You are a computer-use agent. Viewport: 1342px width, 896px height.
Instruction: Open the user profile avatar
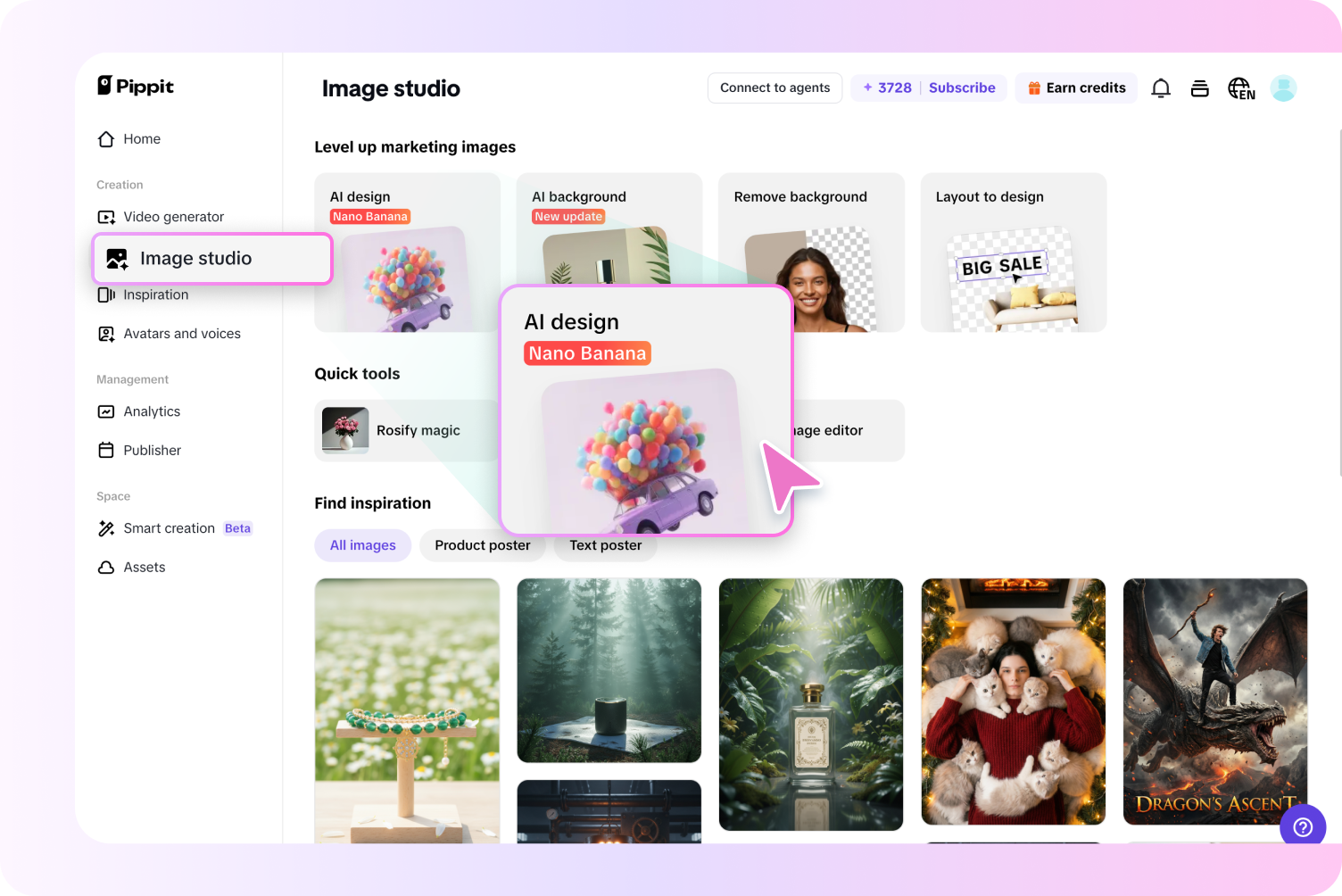click(1283, 88)
